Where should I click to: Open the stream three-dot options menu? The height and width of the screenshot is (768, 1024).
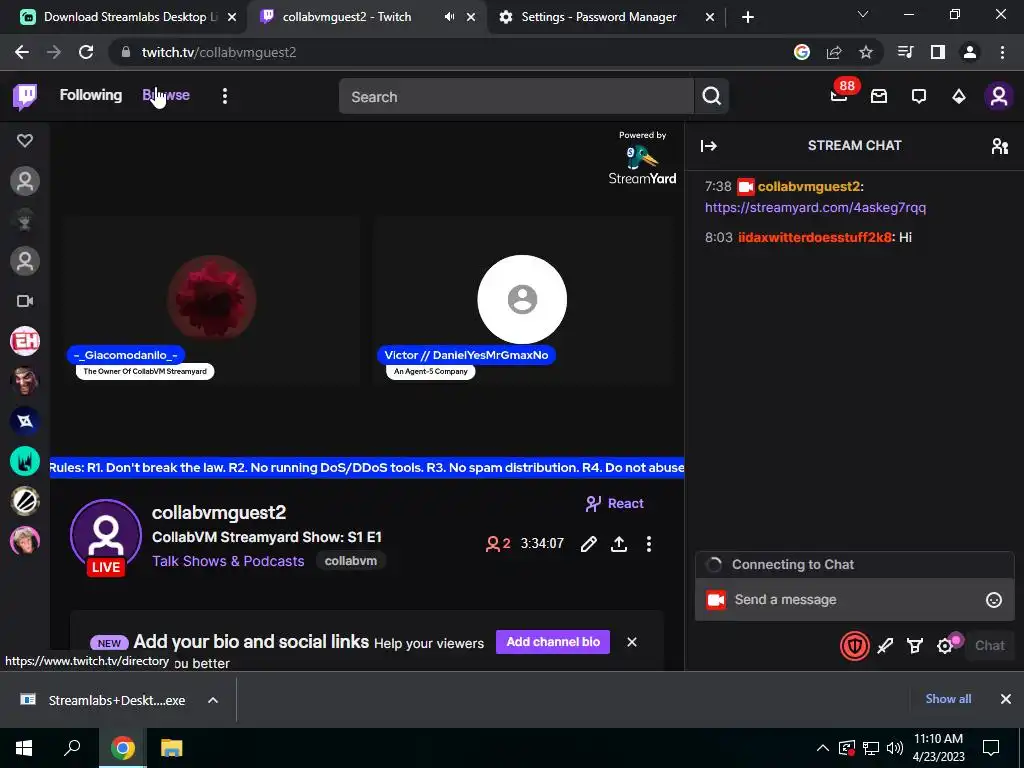point(648,544)
